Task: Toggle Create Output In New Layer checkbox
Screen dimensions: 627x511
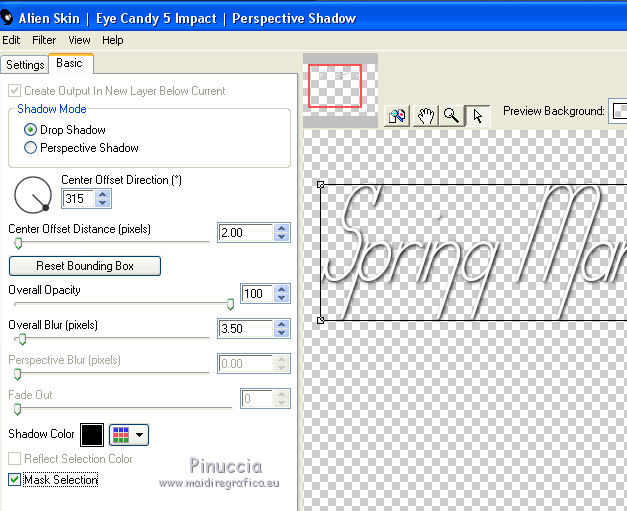Action: 14,91
